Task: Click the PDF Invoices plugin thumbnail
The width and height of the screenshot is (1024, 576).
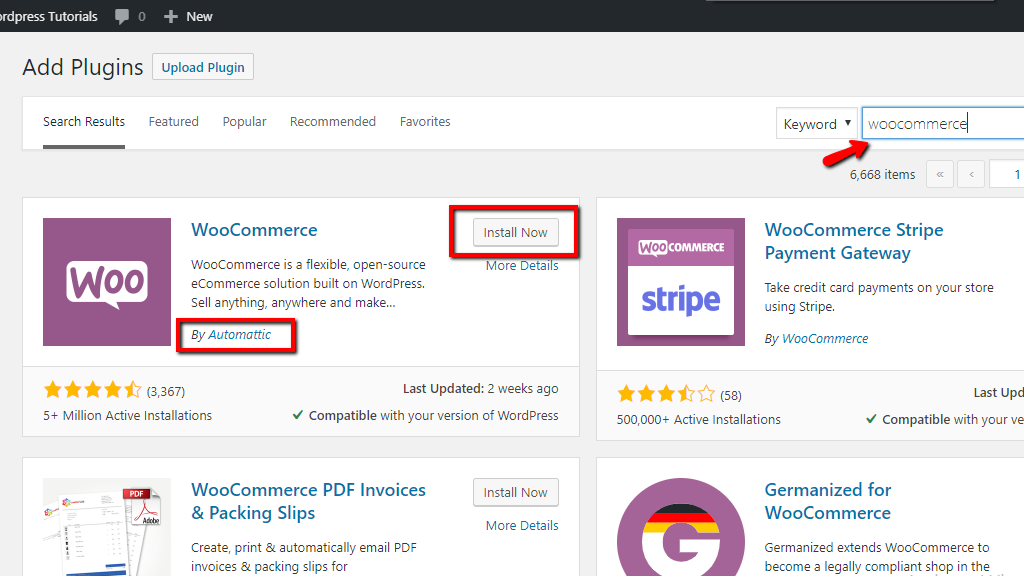Action: (107, 527)
